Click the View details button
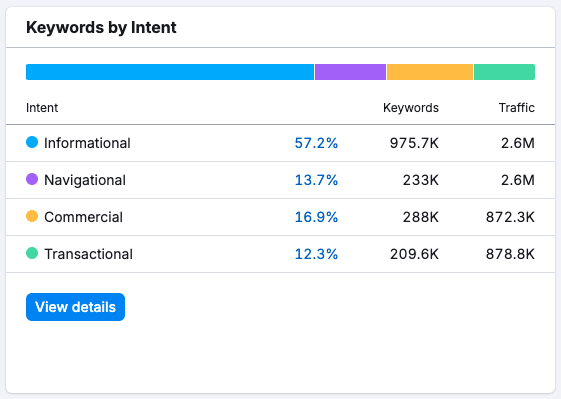This screenshot has height=399, width=561. [x=75, y=307]
